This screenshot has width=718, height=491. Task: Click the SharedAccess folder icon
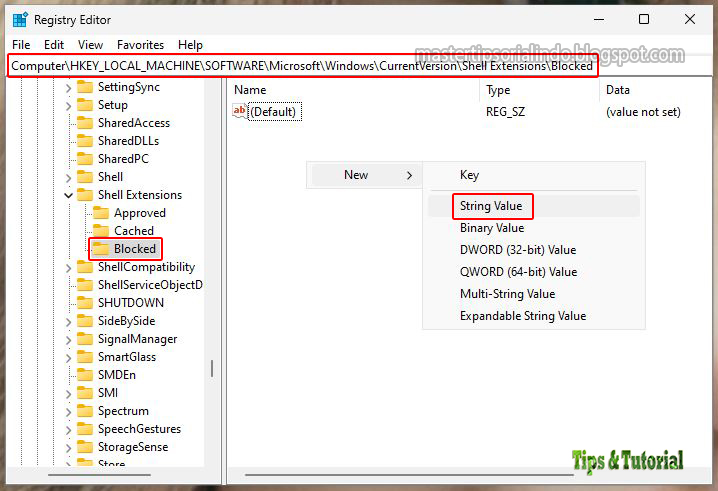tap(85, 123)
